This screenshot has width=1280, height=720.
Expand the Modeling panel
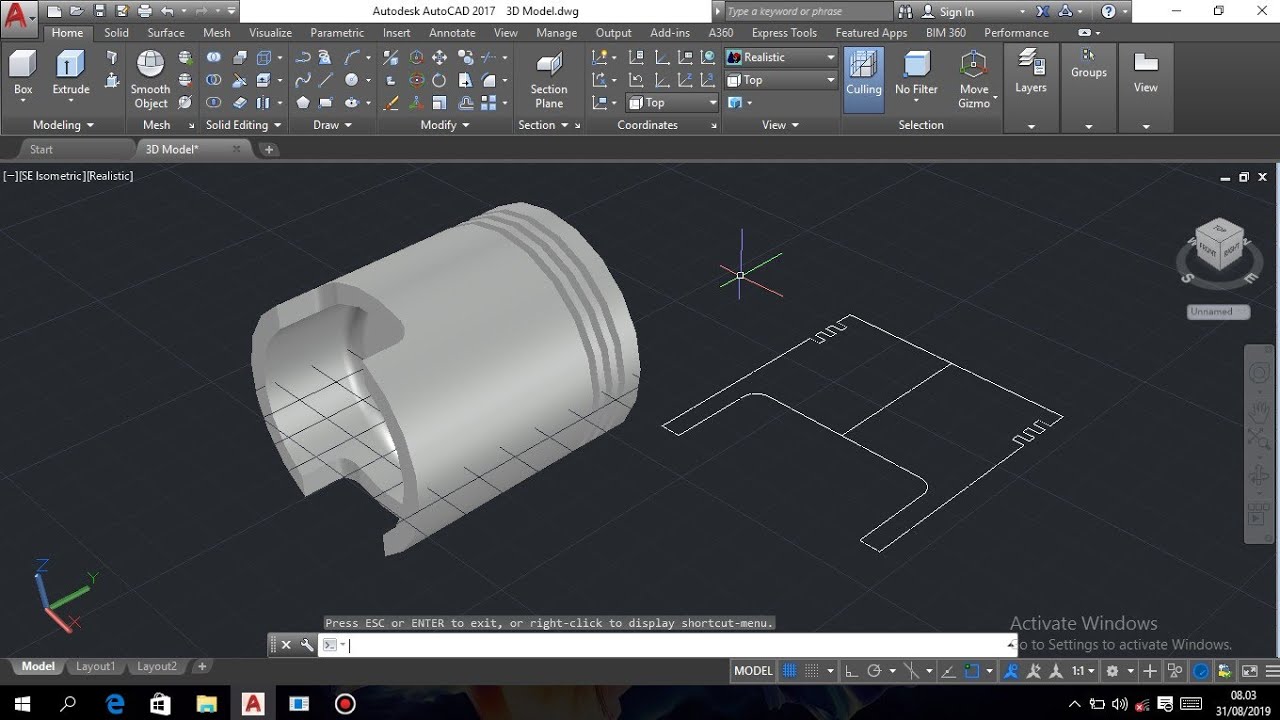pyautogui.click(x=63, y=125)
